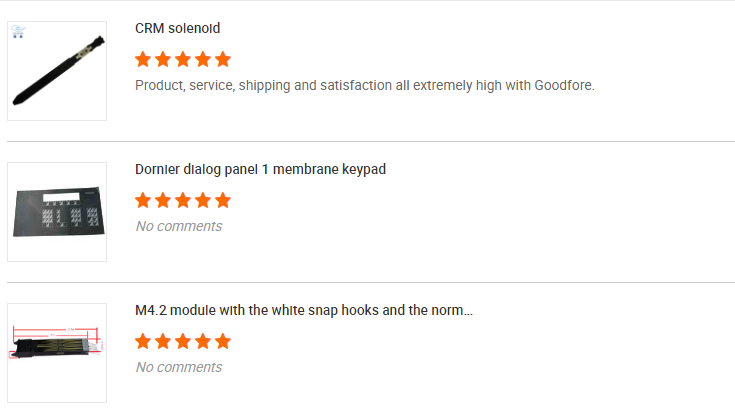Click the third star under M4.2 module
This screenshot has width=735, height=420.
(x=183, y=341)
